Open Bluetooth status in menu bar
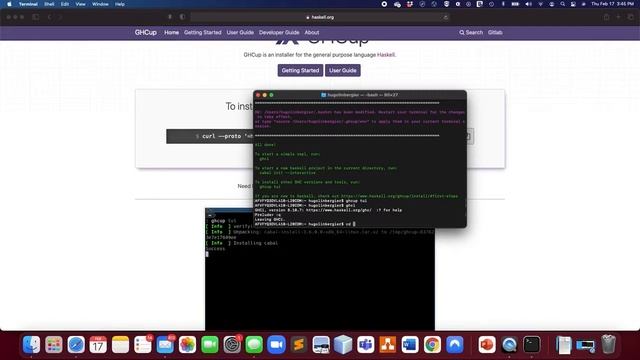 (503, 4)
